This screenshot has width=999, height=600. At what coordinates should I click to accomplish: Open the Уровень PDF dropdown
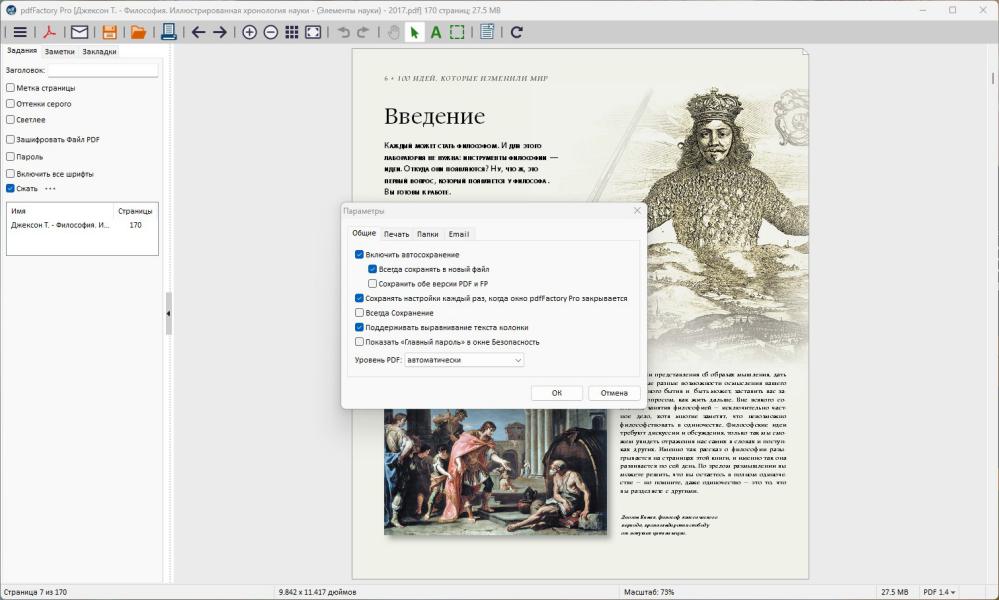(464, 360)
